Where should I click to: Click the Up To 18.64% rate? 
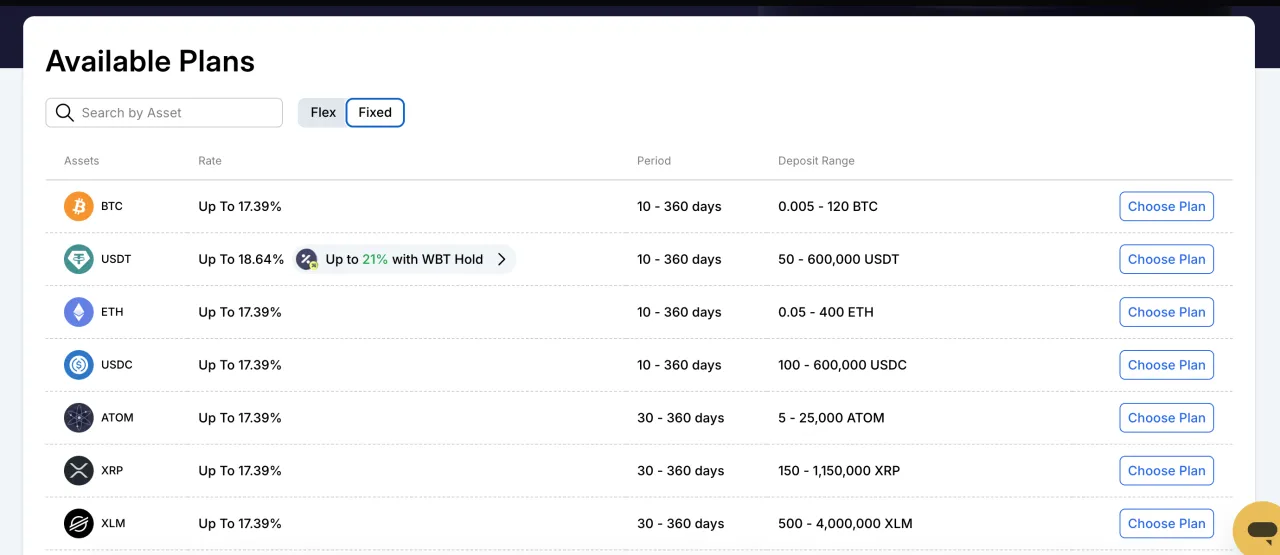241,260
